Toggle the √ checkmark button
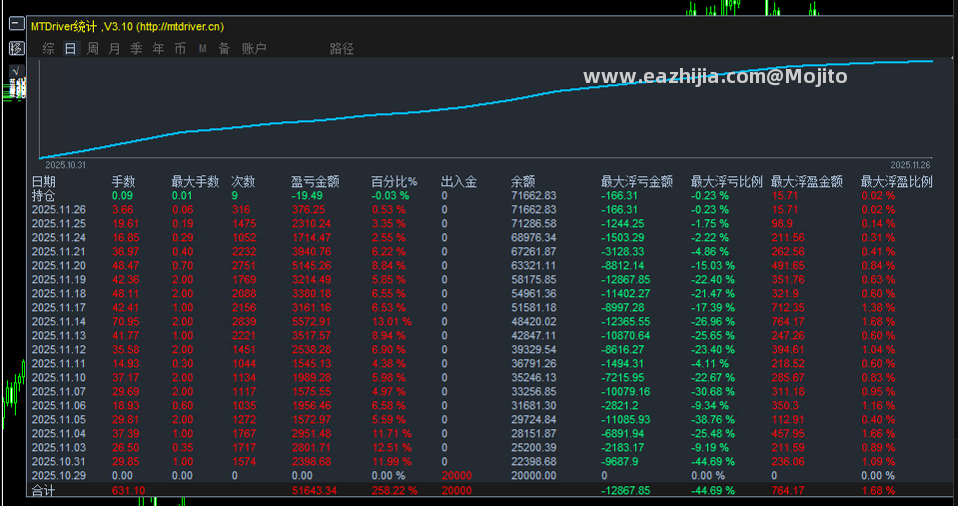This screenshot has width=958, height=506. point(16,71)
